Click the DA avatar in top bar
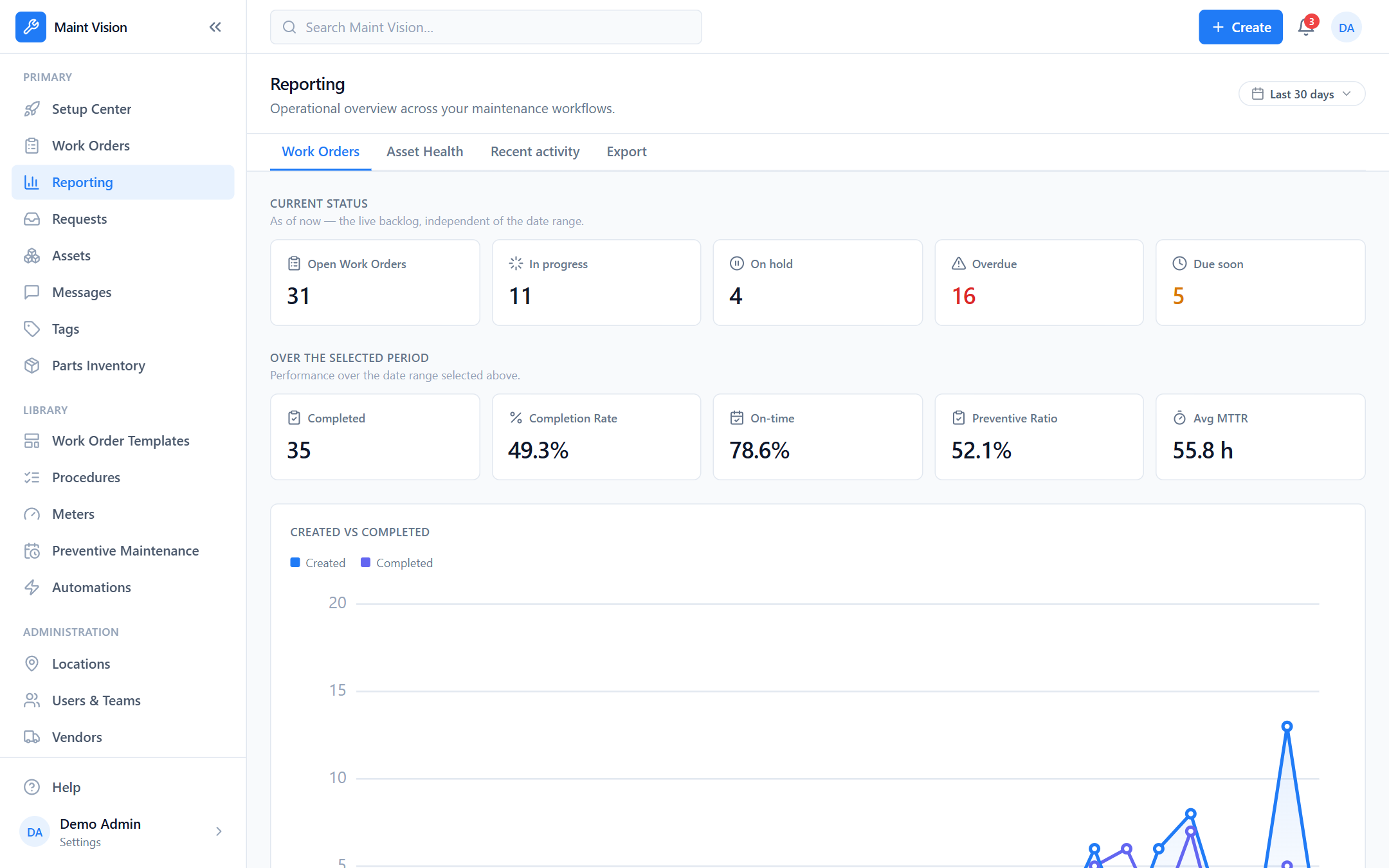The height and width of the screenshot is (868, 1389). click(1346, 28)
